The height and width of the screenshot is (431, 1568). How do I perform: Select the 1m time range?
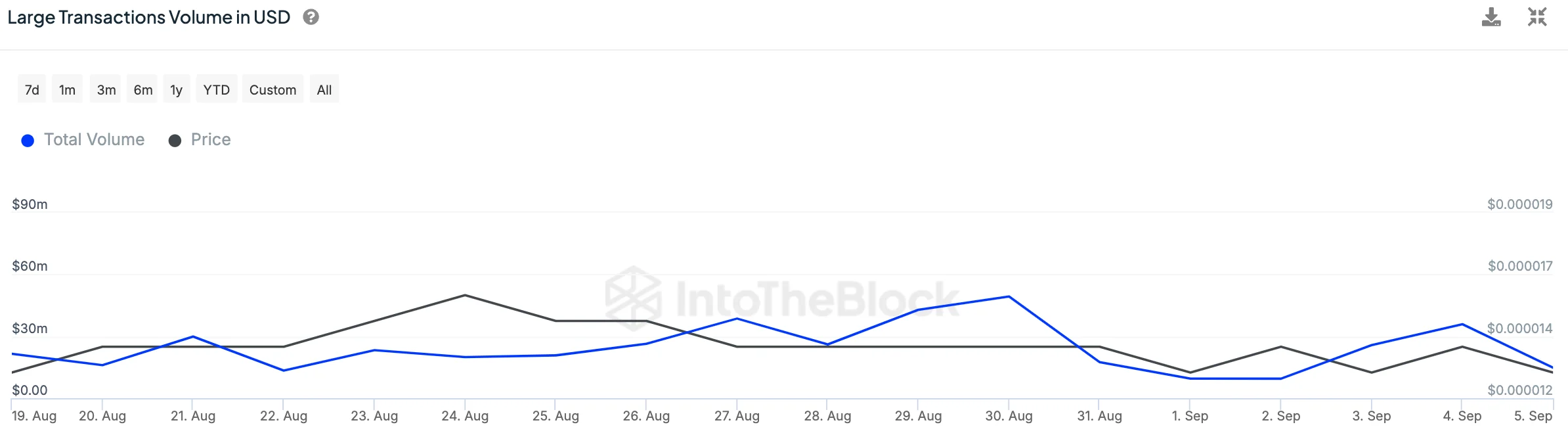67,90
